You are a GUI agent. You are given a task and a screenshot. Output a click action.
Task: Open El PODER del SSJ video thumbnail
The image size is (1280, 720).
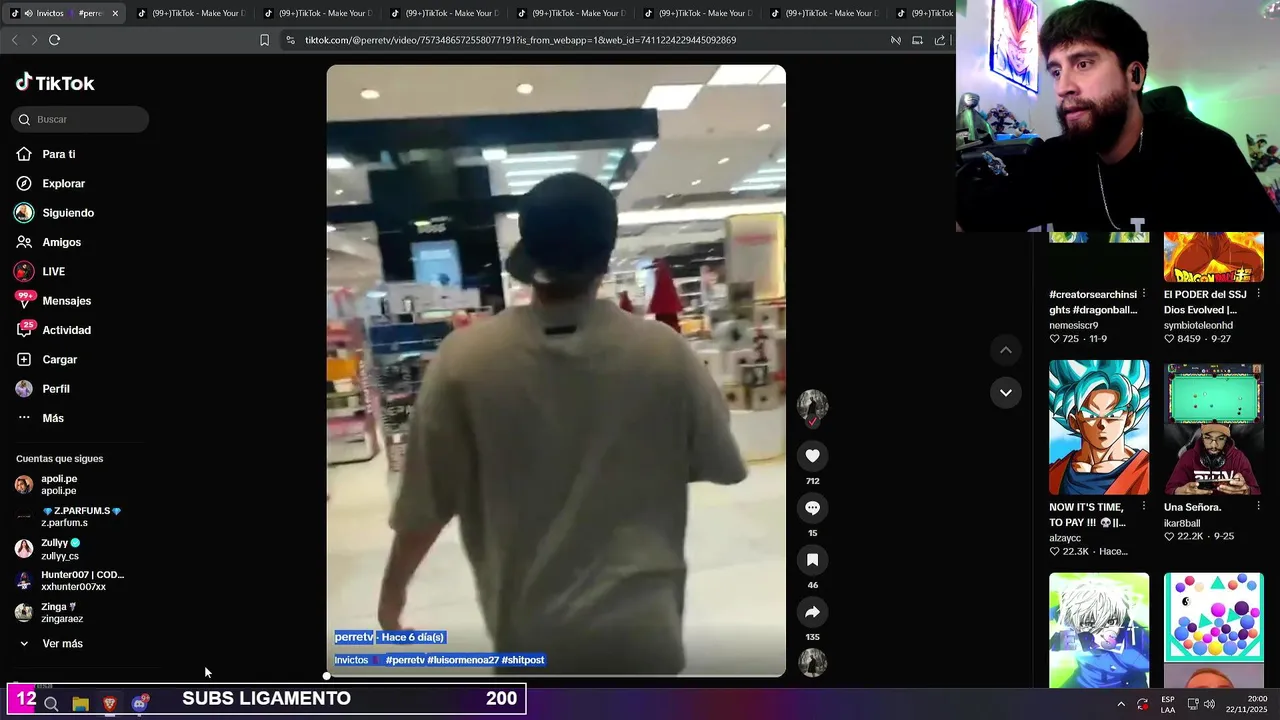click(1214, 257)
